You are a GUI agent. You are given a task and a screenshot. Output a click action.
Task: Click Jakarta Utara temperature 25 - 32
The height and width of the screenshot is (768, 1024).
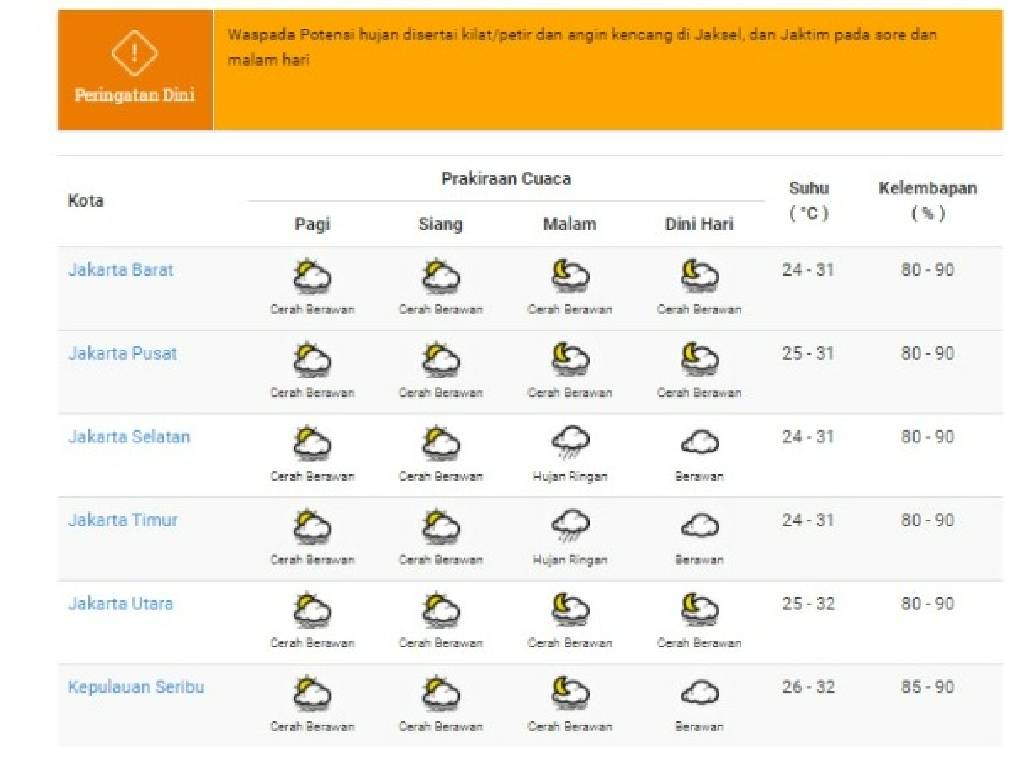pos(808,603)
